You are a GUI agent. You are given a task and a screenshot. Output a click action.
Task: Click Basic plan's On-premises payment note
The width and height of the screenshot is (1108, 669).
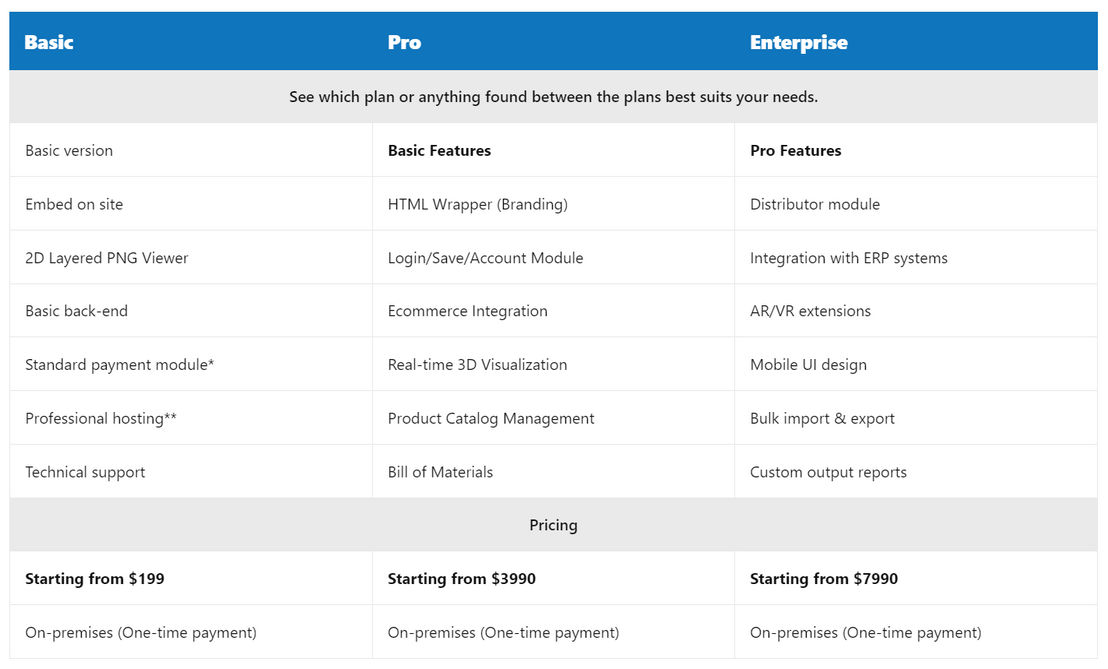141,632
